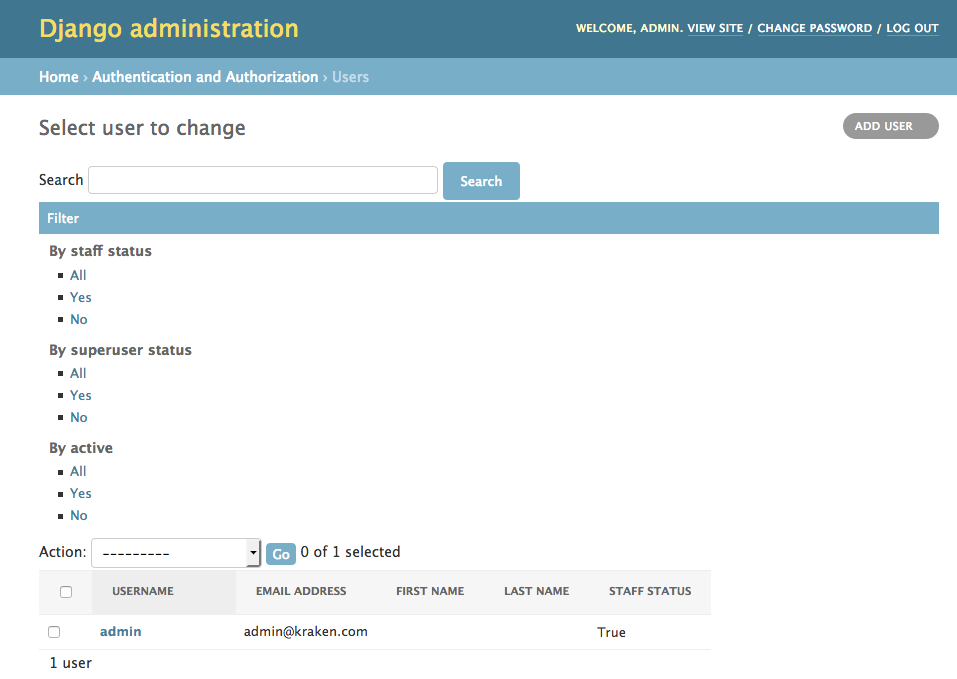This screenshot has height=679, width=957.
Task: Sort by First Name column header
Action: pos(430,591)
